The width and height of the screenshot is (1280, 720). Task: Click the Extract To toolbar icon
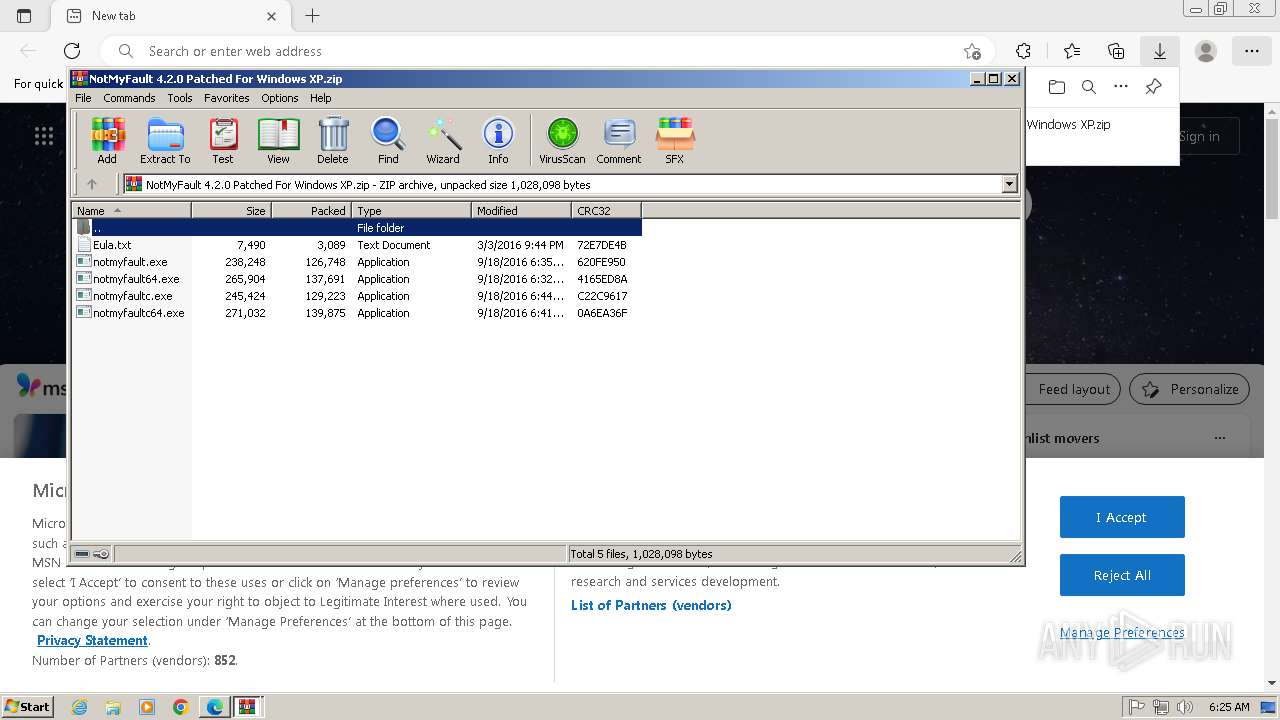point(165,140)
